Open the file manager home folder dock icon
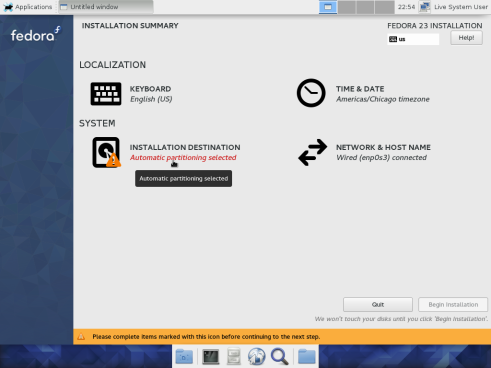This screenshot has width=491, height=368. tap(184, 357)
